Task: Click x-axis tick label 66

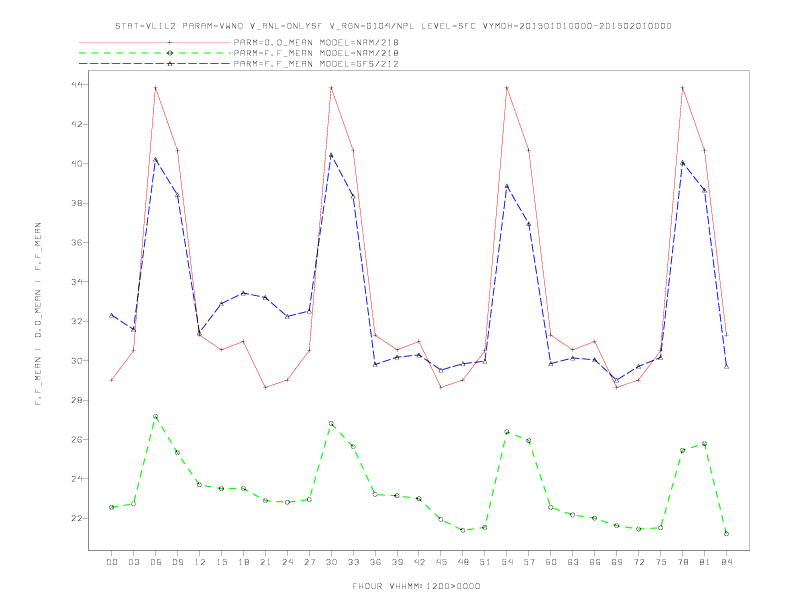Action: (x=595, y=562)
